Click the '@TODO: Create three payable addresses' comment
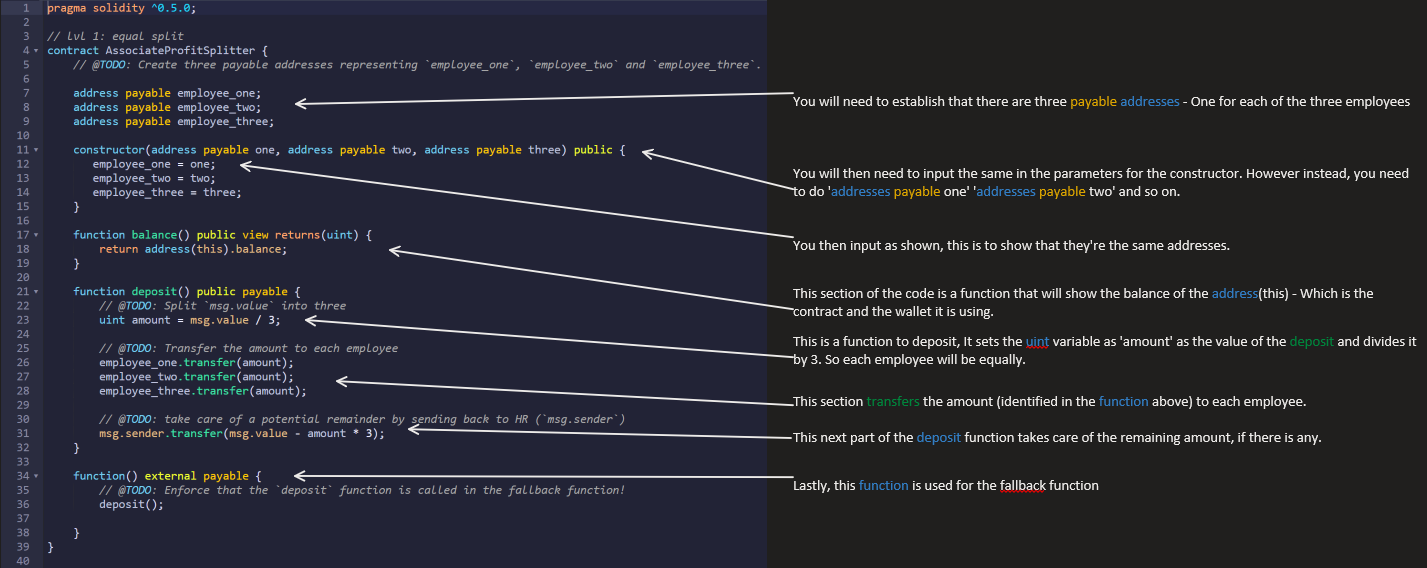The image size is (1427, 568). coord(417,65)
